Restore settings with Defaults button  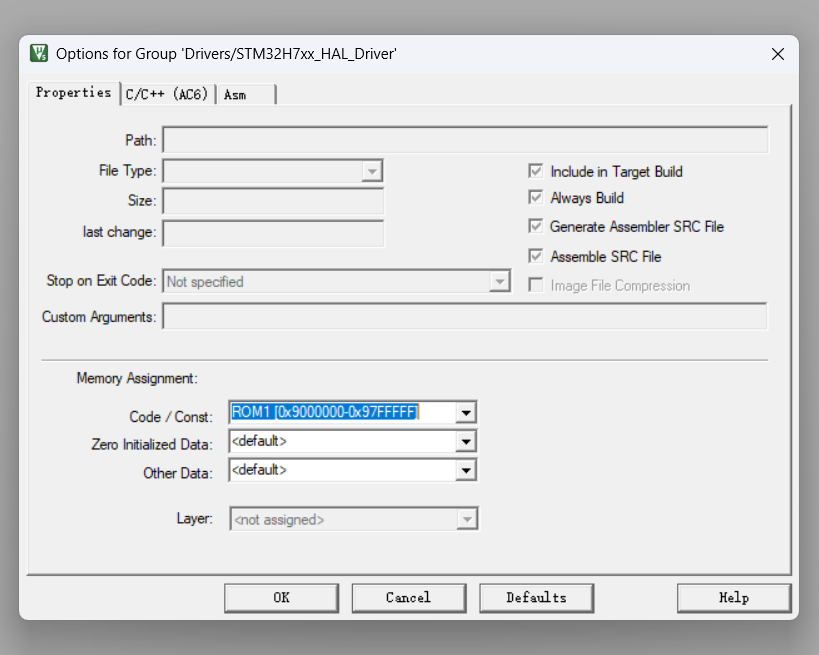536,598
